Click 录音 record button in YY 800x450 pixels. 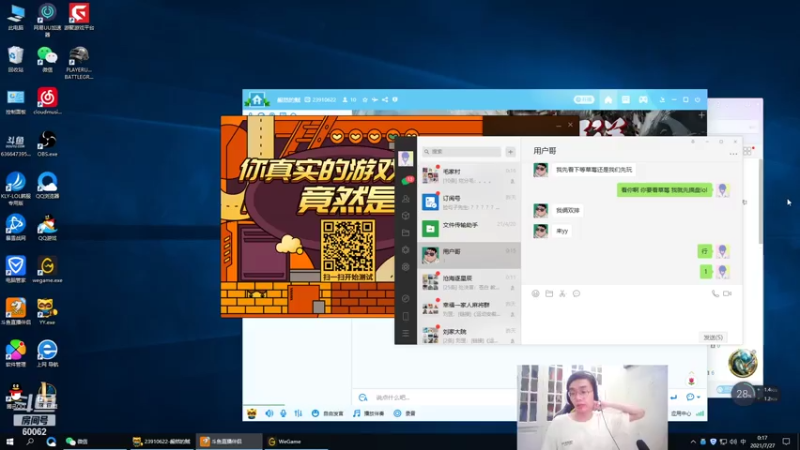(x=404, y=413)
